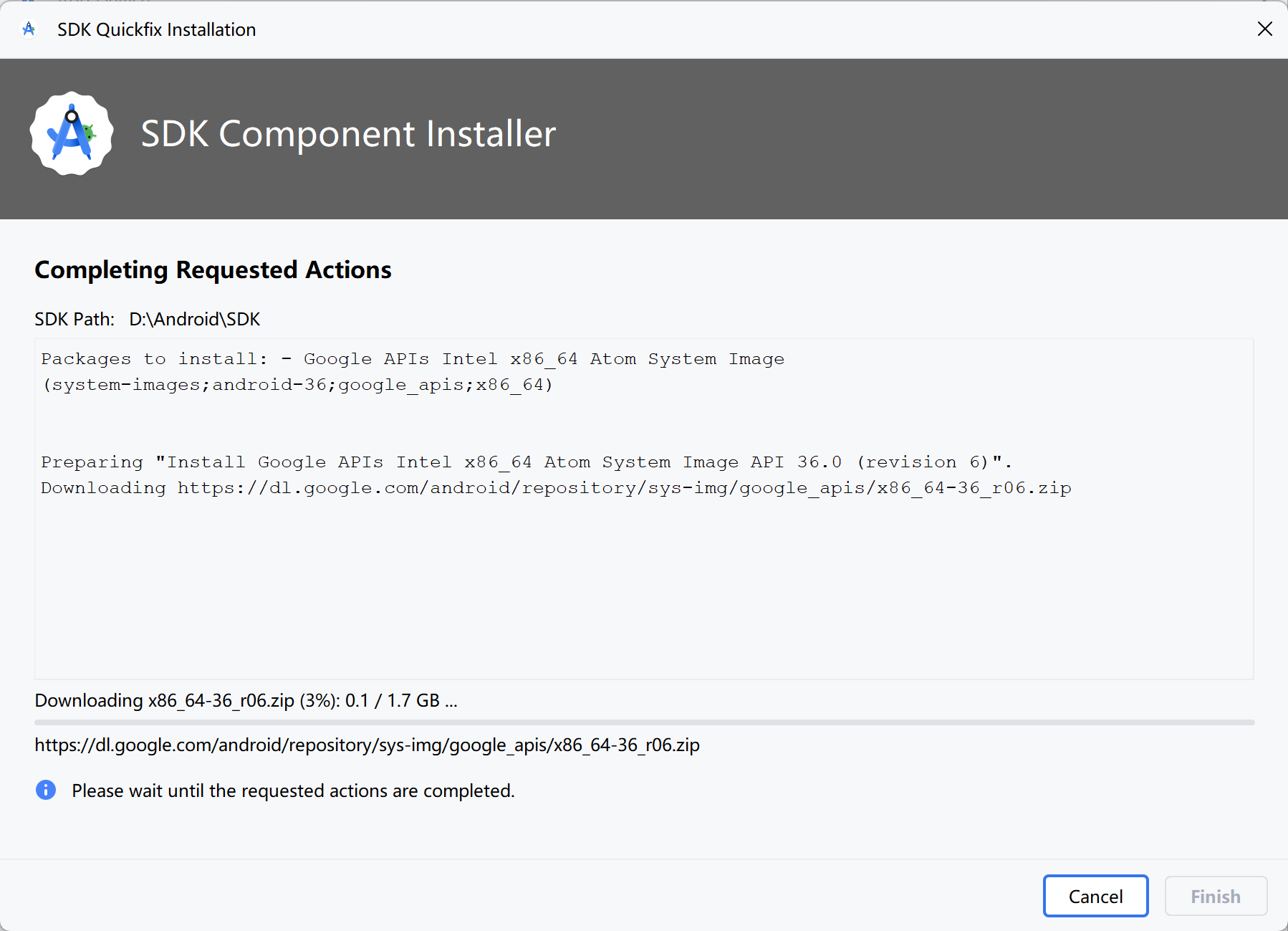Click empty space in the installer log area
This screenshot has height=931, width=1288.
(644, 588)
